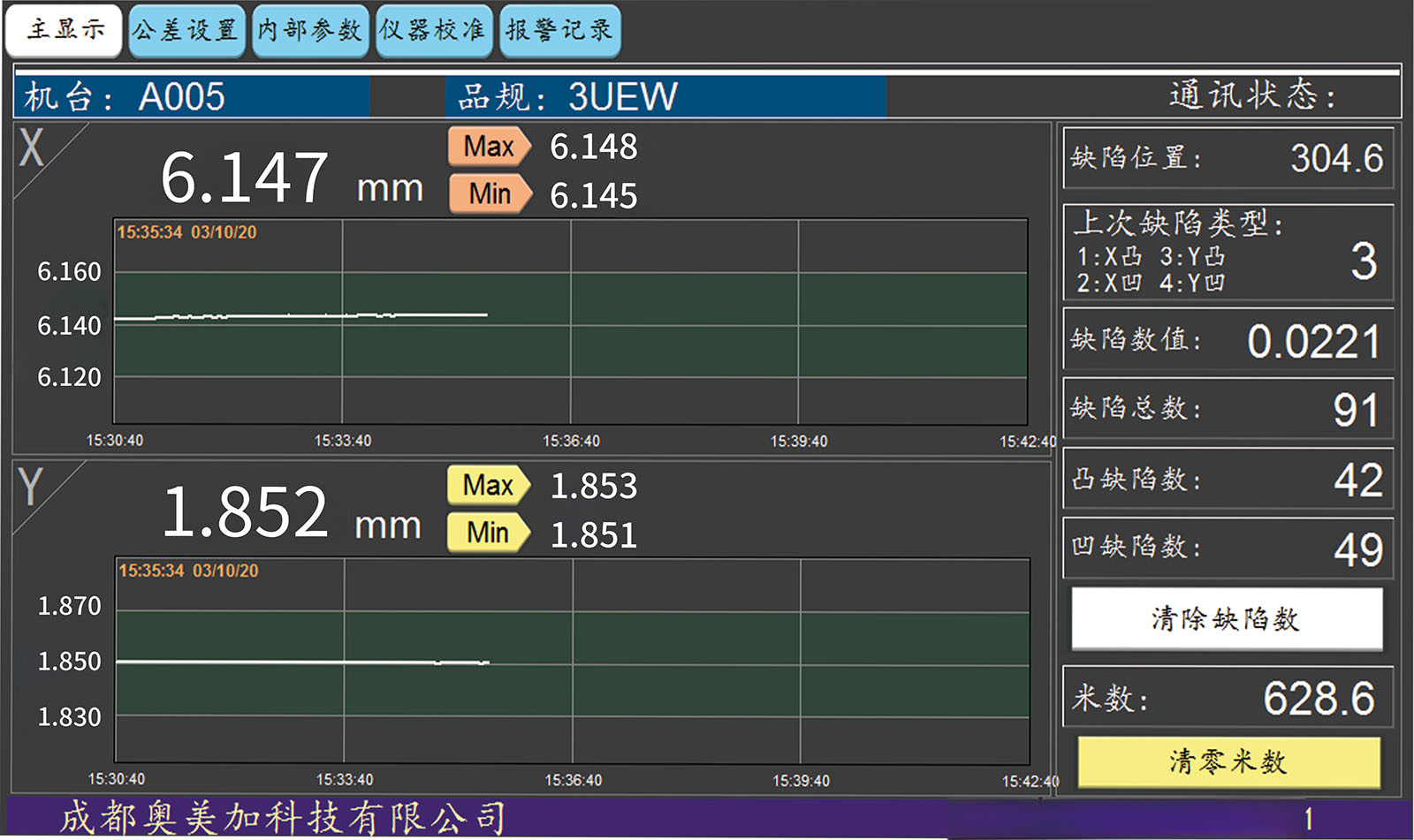Open the 内部参数 tab
1414x840 pixels.
tap(310, 31)
